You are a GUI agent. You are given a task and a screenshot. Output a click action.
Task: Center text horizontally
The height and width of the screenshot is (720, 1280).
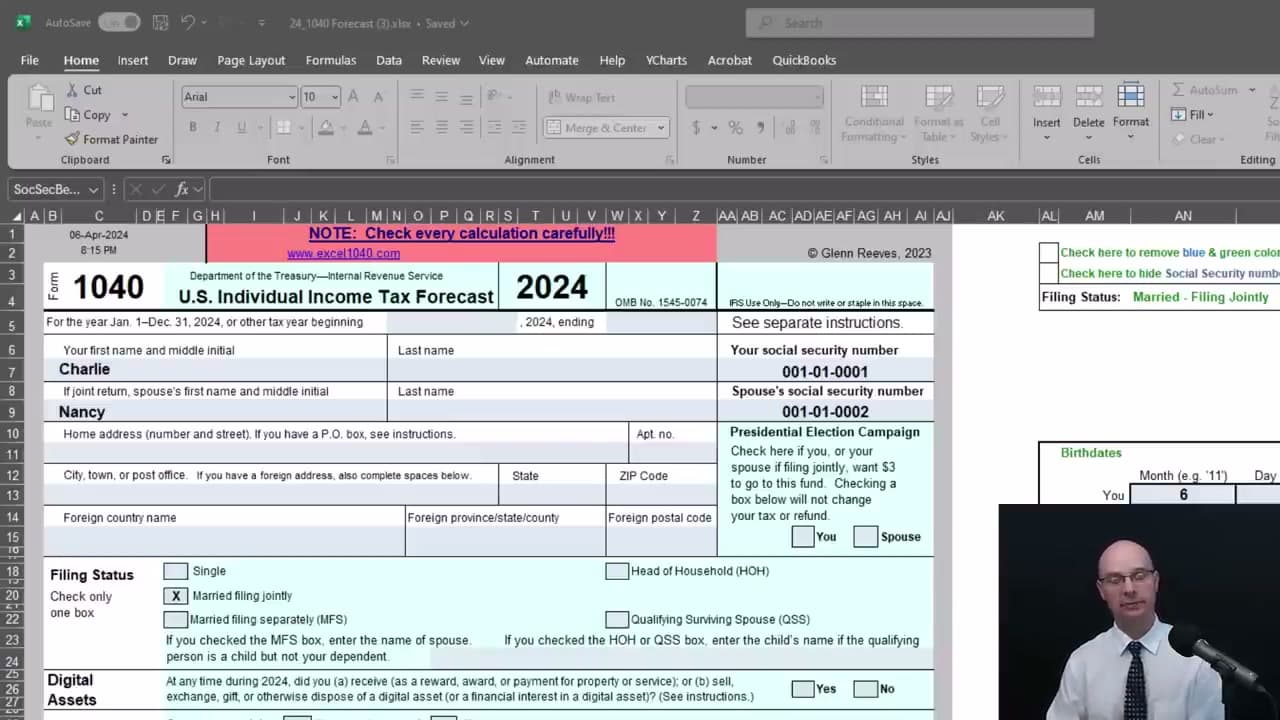pos(441,127)
